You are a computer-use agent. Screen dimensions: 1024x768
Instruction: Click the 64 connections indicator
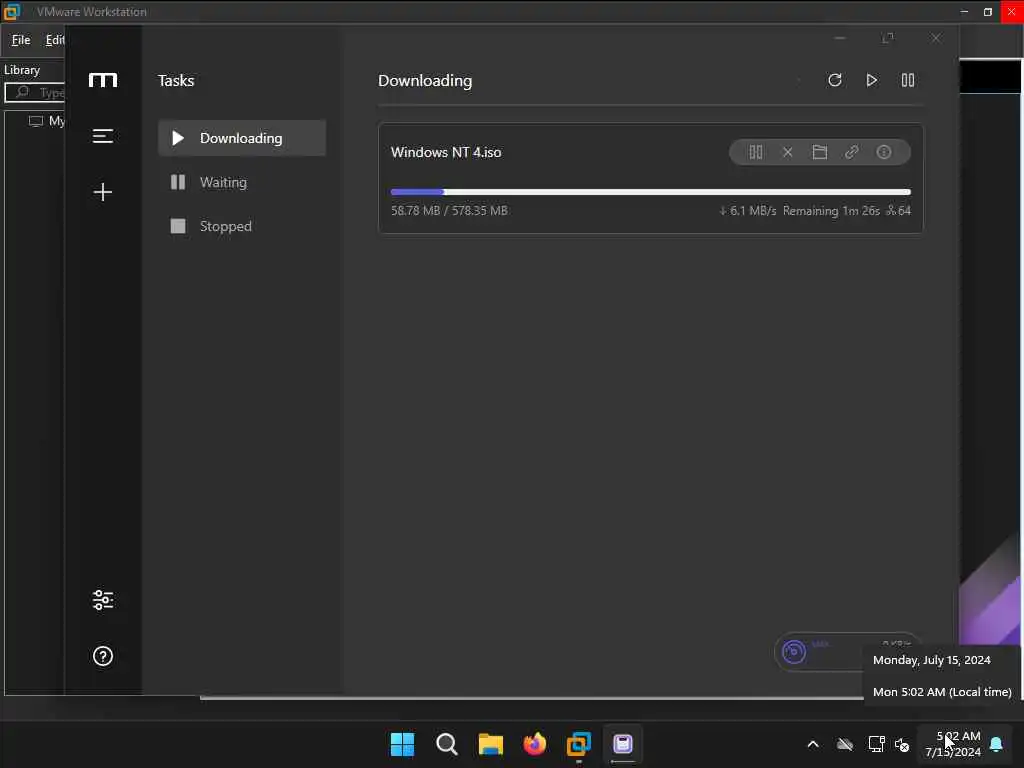899,210
